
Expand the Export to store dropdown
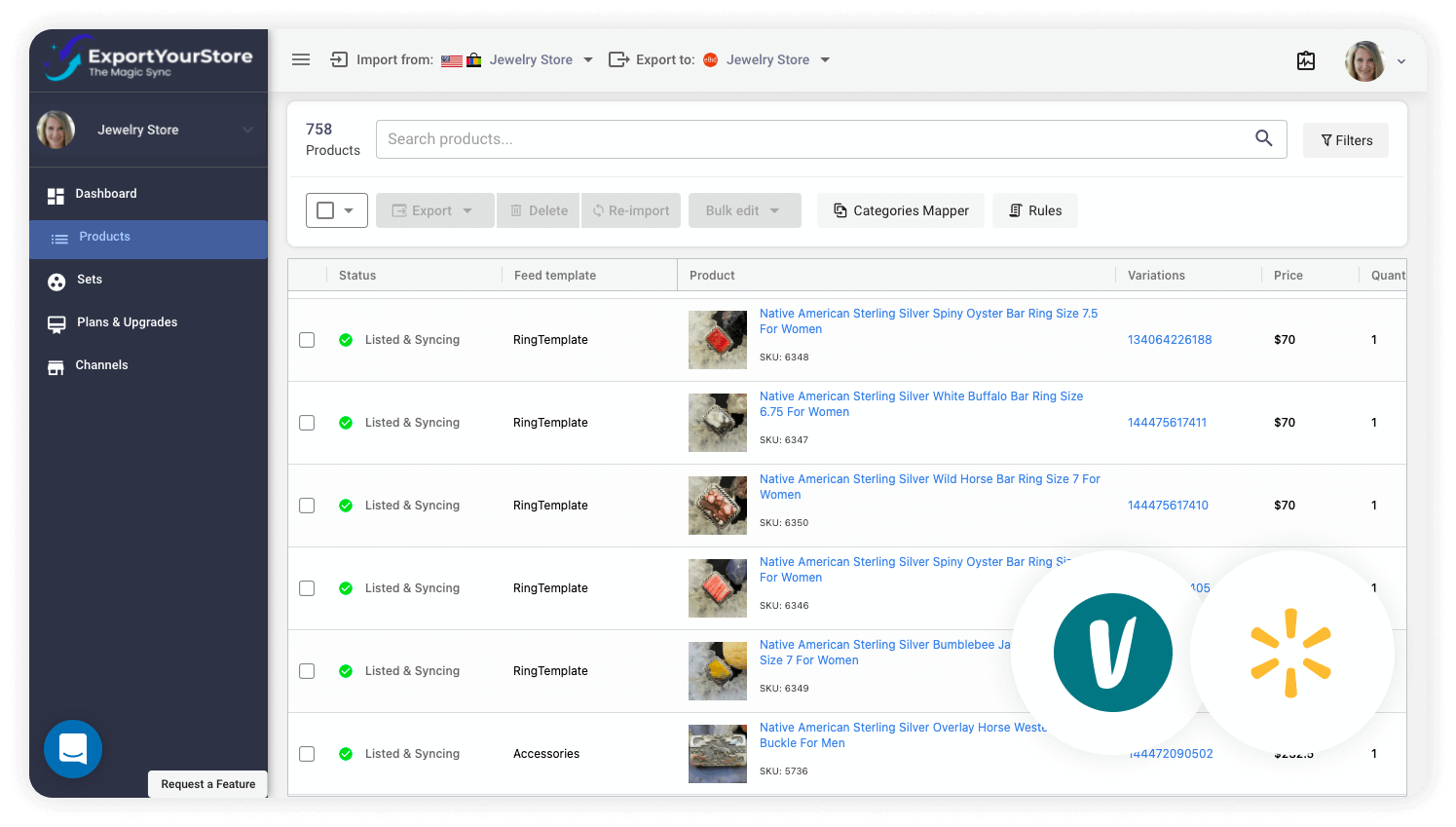824,59
